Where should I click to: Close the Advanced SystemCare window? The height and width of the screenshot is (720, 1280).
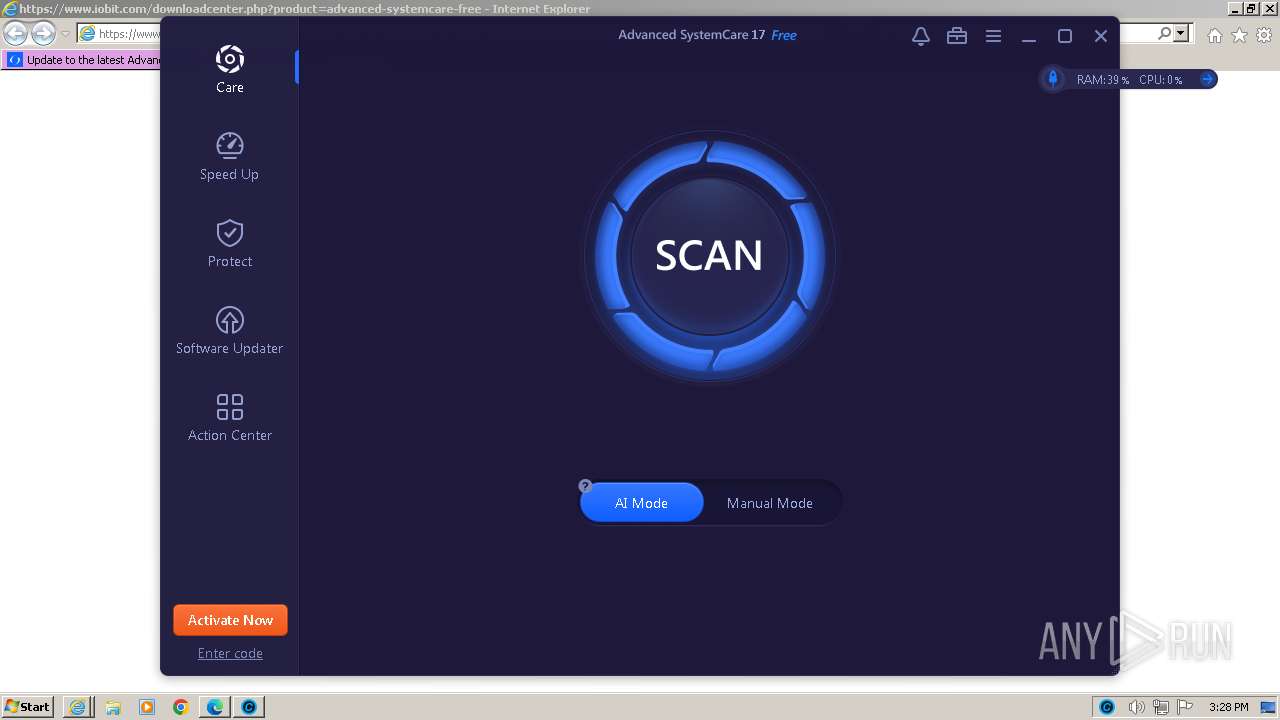pyautogui.click(x=1101, y=36)
